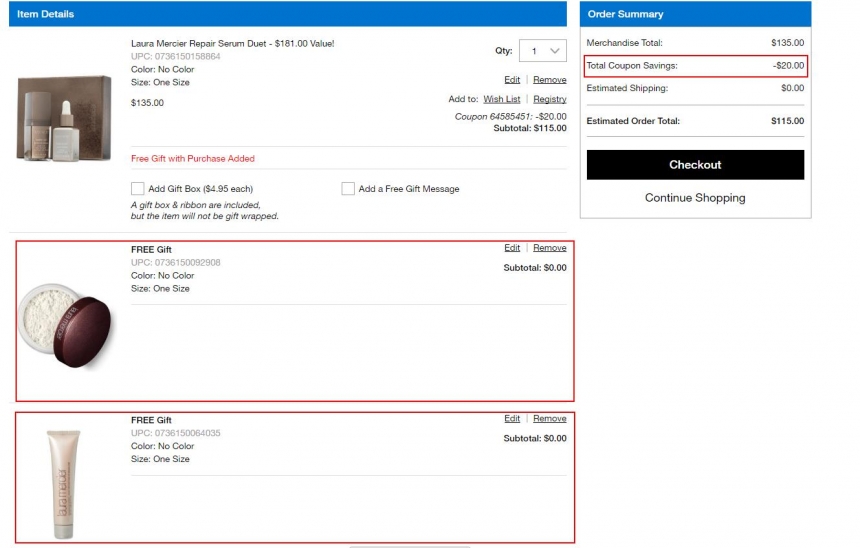Click the $135.00 price under Size
This screenshot has width=860, height=548.
[x=147, y=103]
